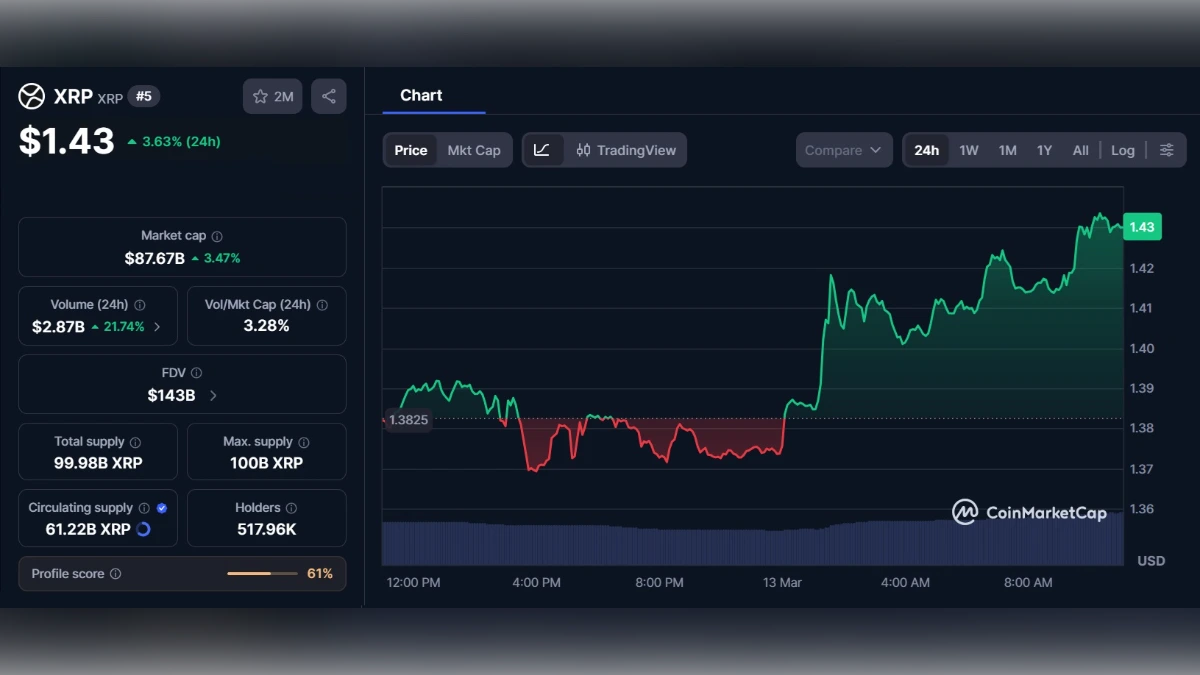1200x675 pixels.
Task: Enable Log scale on the chart
Action: click(x=1122, y=149)
